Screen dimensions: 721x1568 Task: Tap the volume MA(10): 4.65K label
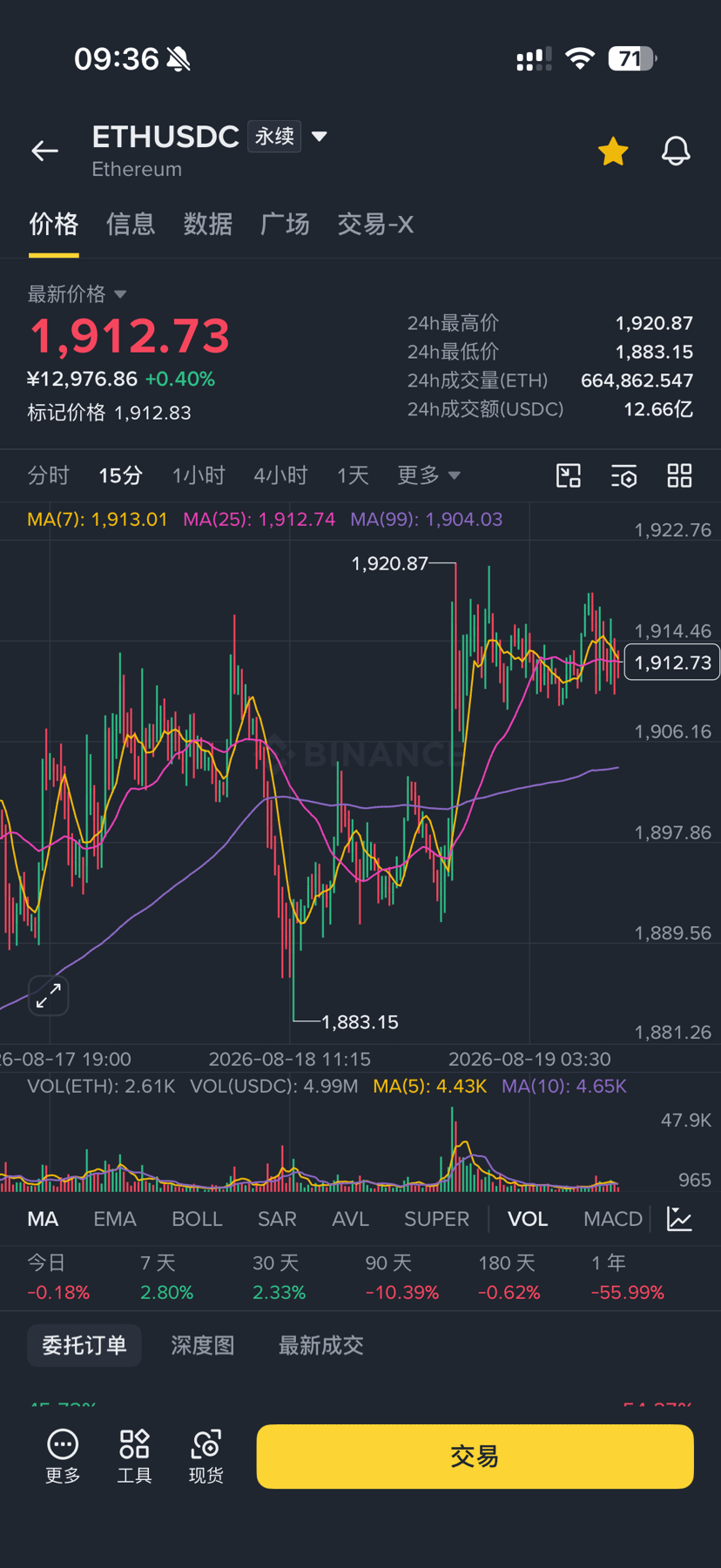[x=564, y=1086]
